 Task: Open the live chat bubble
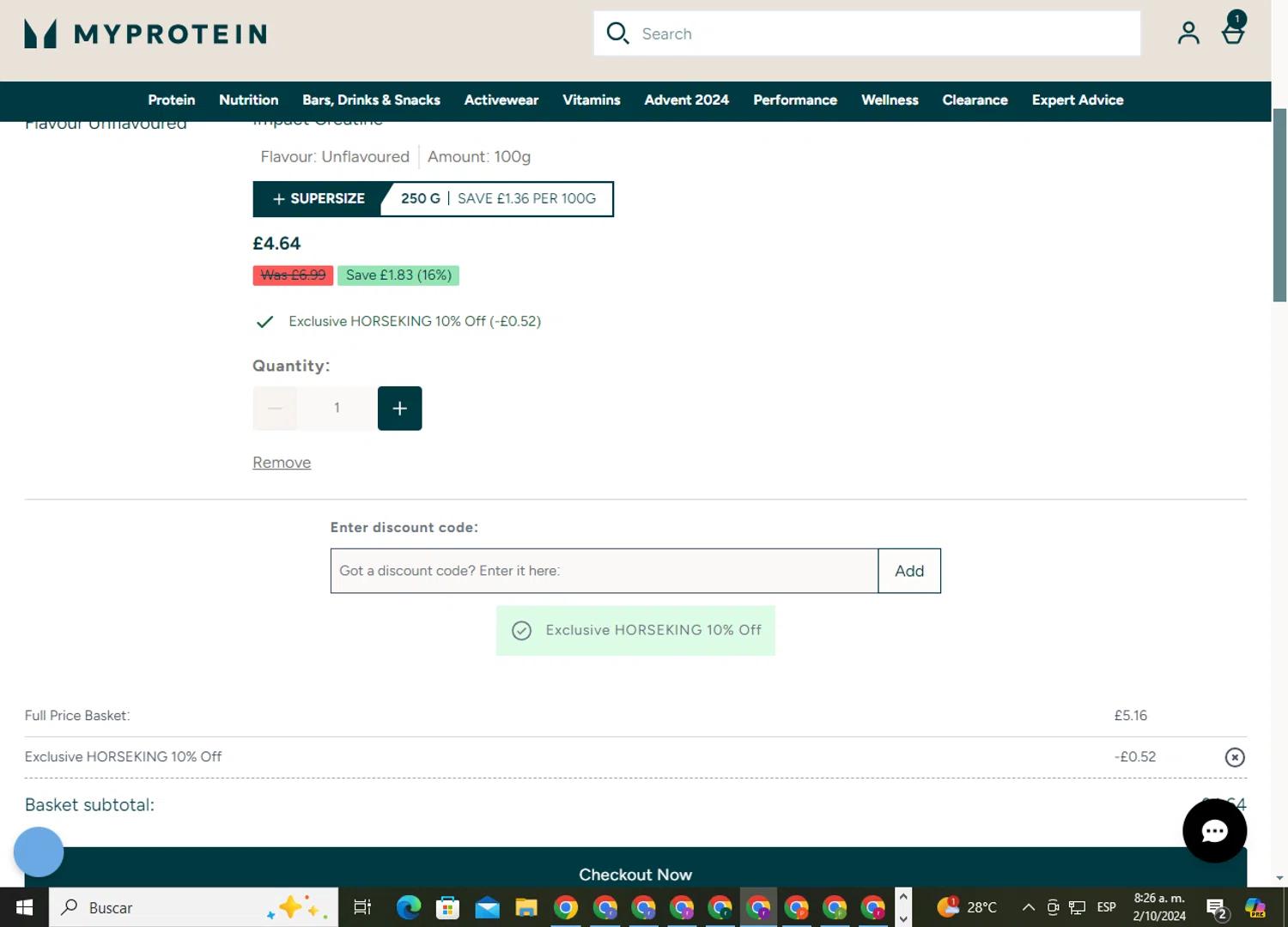coord(1214,830)
